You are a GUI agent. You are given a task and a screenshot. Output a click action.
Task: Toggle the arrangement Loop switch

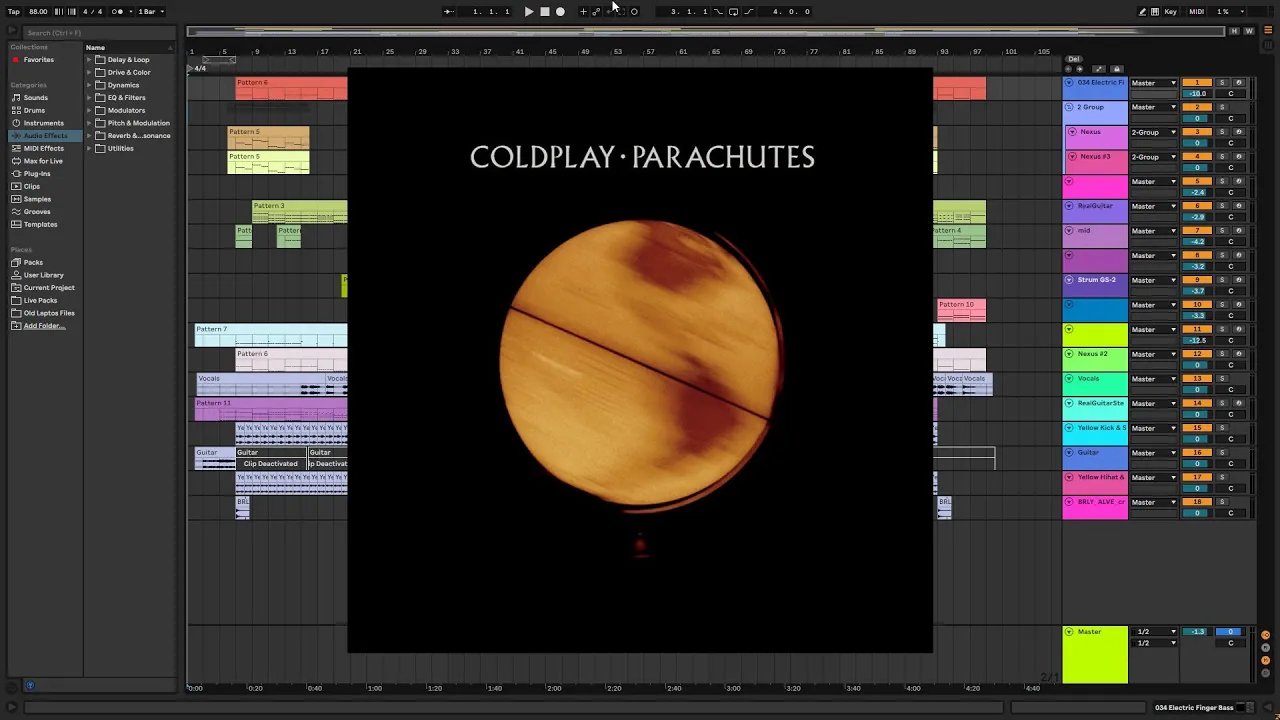click(x=733, y=12)
